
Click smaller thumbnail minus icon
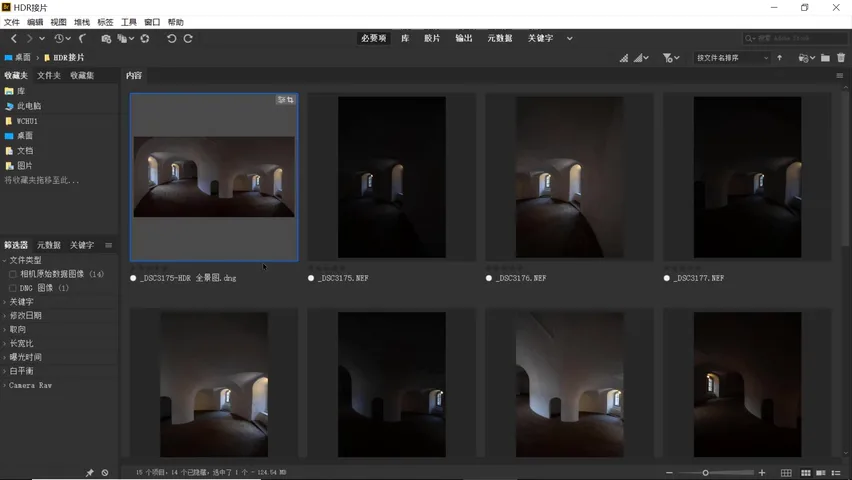click(669, 473)
